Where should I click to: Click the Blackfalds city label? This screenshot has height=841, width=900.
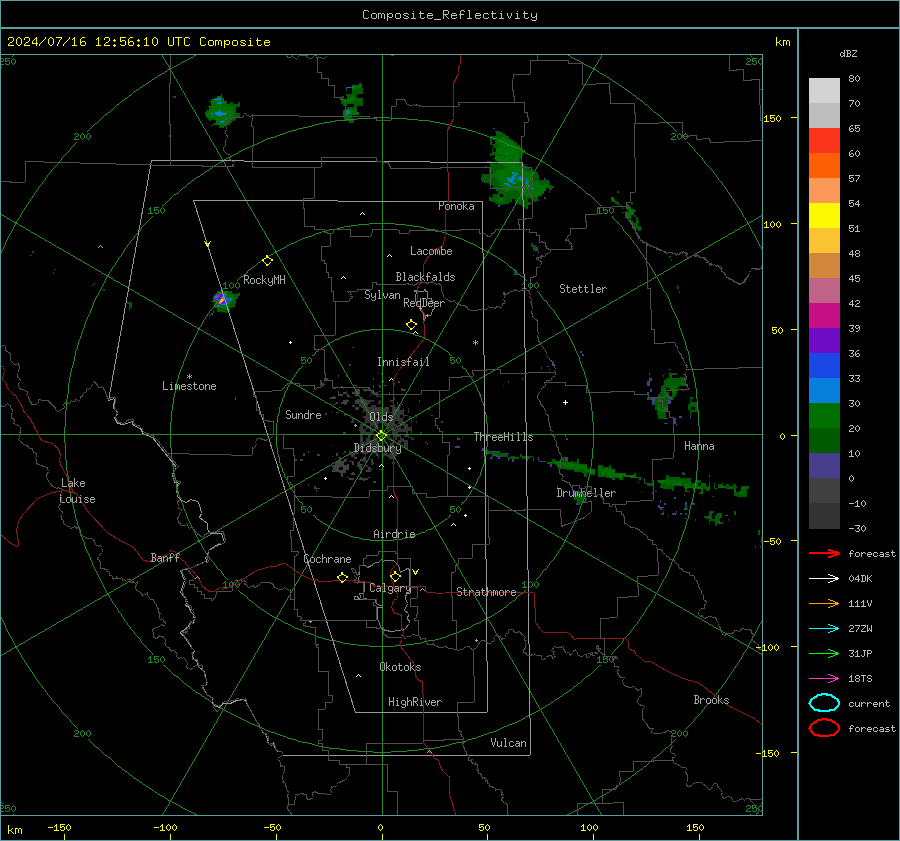[x=425, y=277]
